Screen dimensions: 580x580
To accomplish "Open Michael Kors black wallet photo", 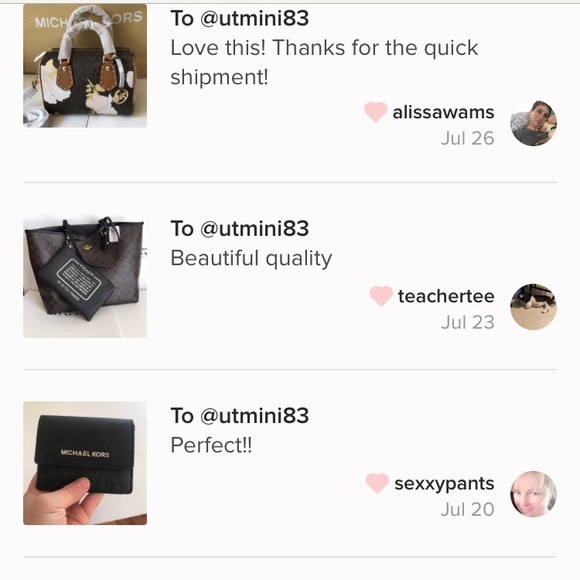I will (85, 463).
